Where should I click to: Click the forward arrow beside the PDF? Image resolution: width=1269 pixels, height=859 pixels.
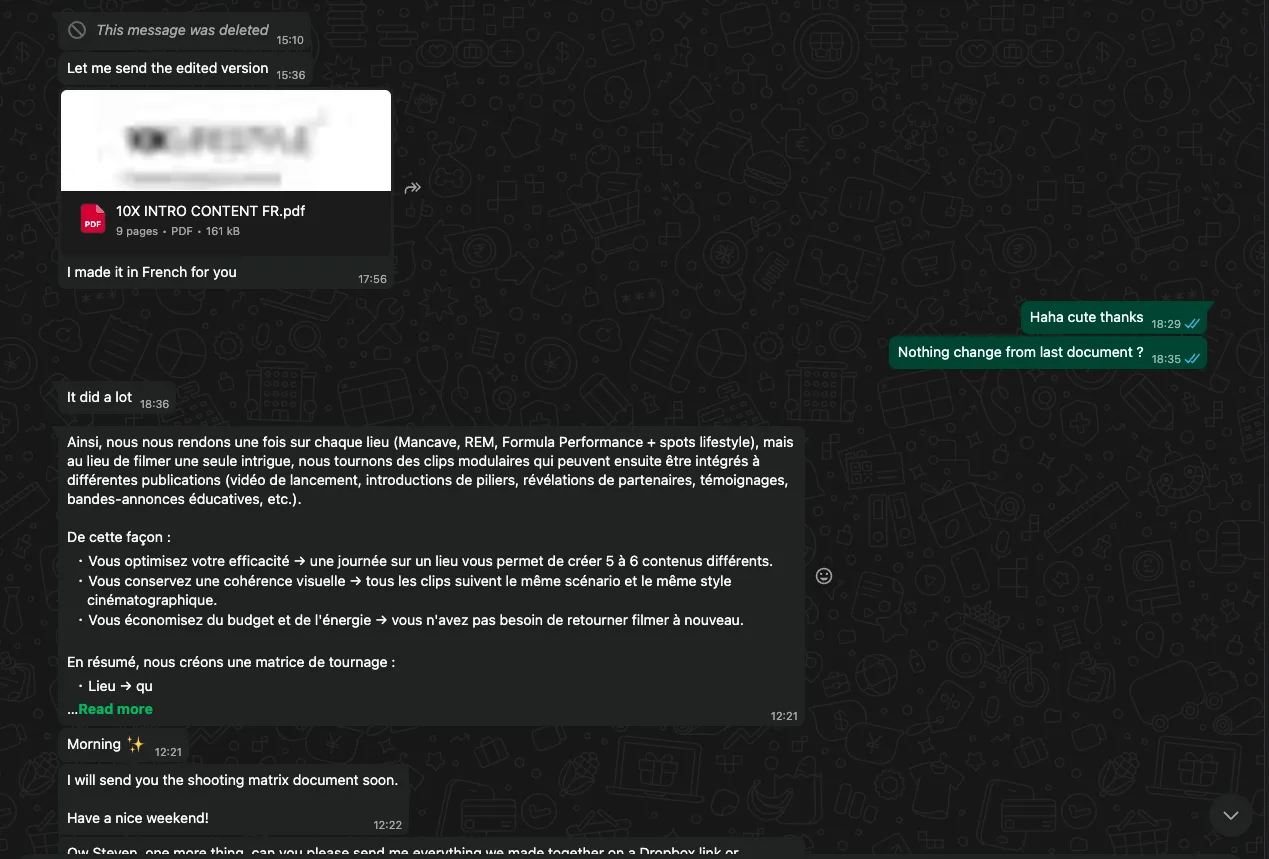(x=412, y=188)
